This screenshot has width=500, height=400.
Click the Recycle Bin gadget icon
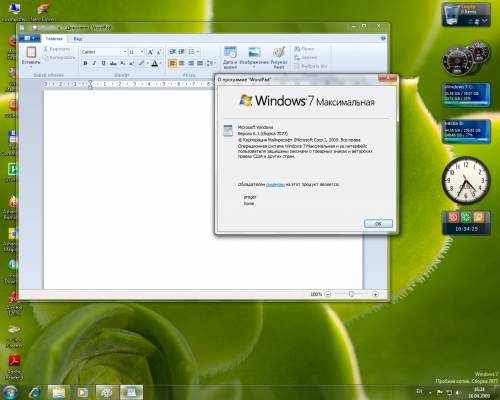pos(451,15)
